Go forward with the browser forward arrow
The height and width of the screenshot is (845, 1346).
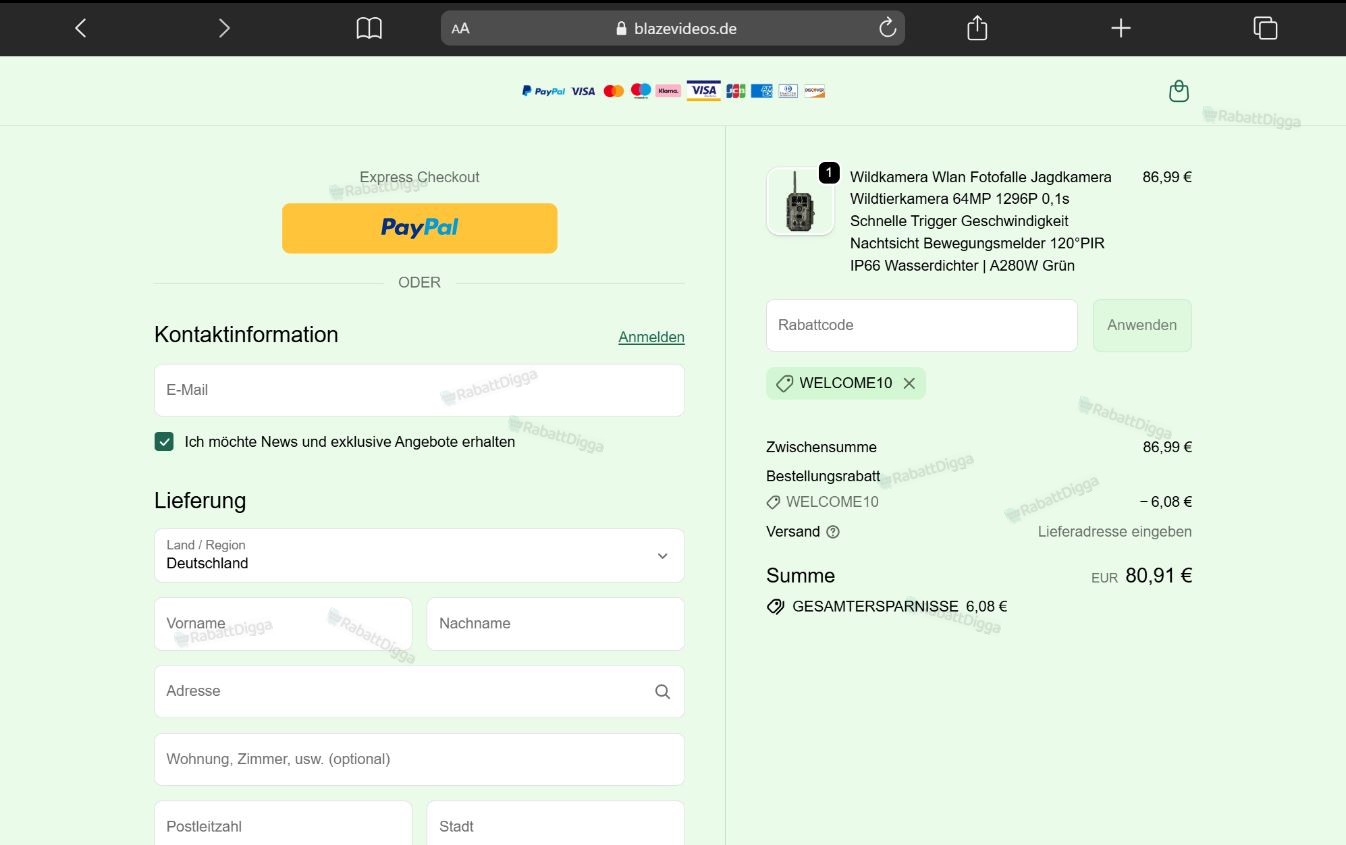pos(224,28)
